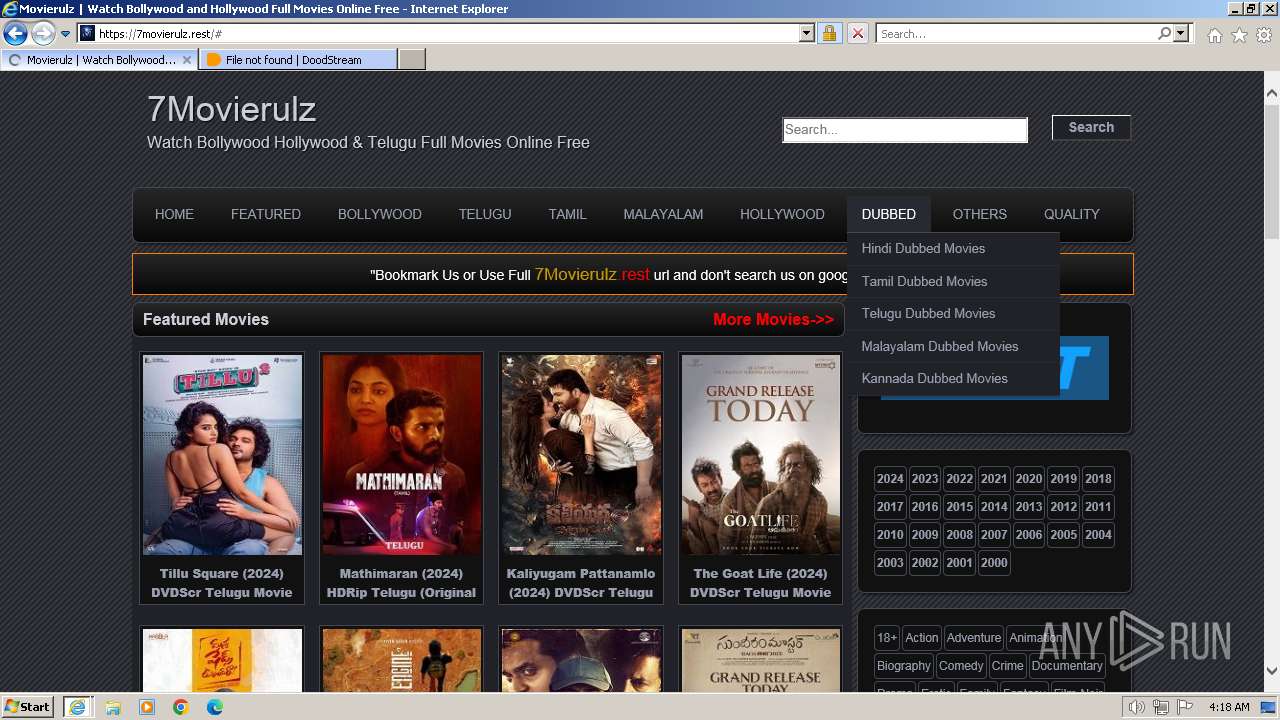The height and width of the screenshot is (720, 1280).
Task: Filter by year 2018
Action: [x=1098, y=479]
